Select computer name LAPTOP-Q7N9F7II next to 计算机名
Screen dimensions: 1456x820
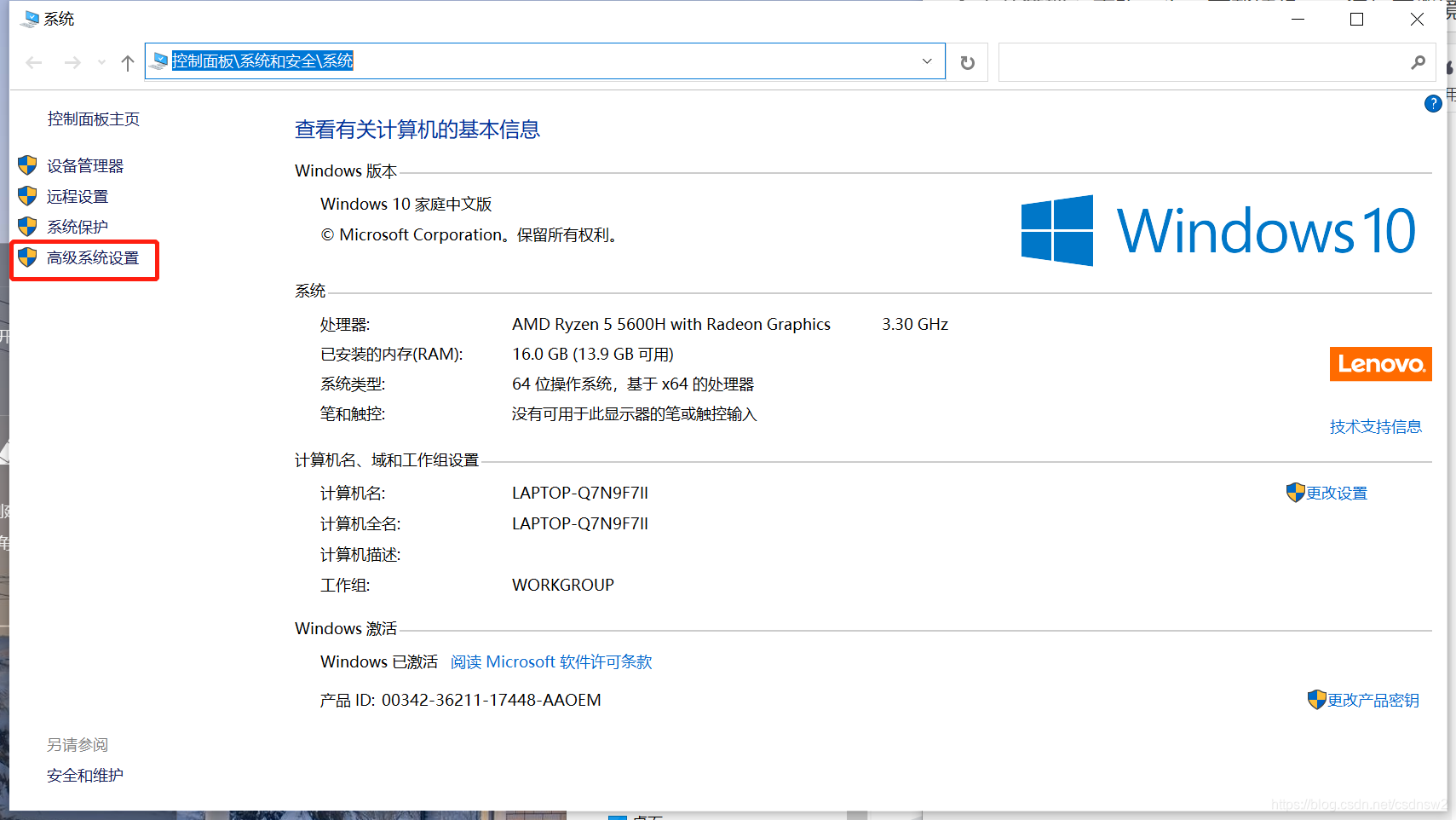[580, 493]
